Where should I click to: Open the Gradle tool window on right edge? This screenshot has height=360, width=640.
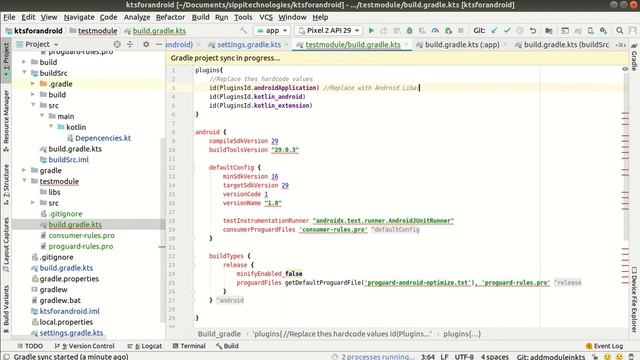tap(634, 57)
